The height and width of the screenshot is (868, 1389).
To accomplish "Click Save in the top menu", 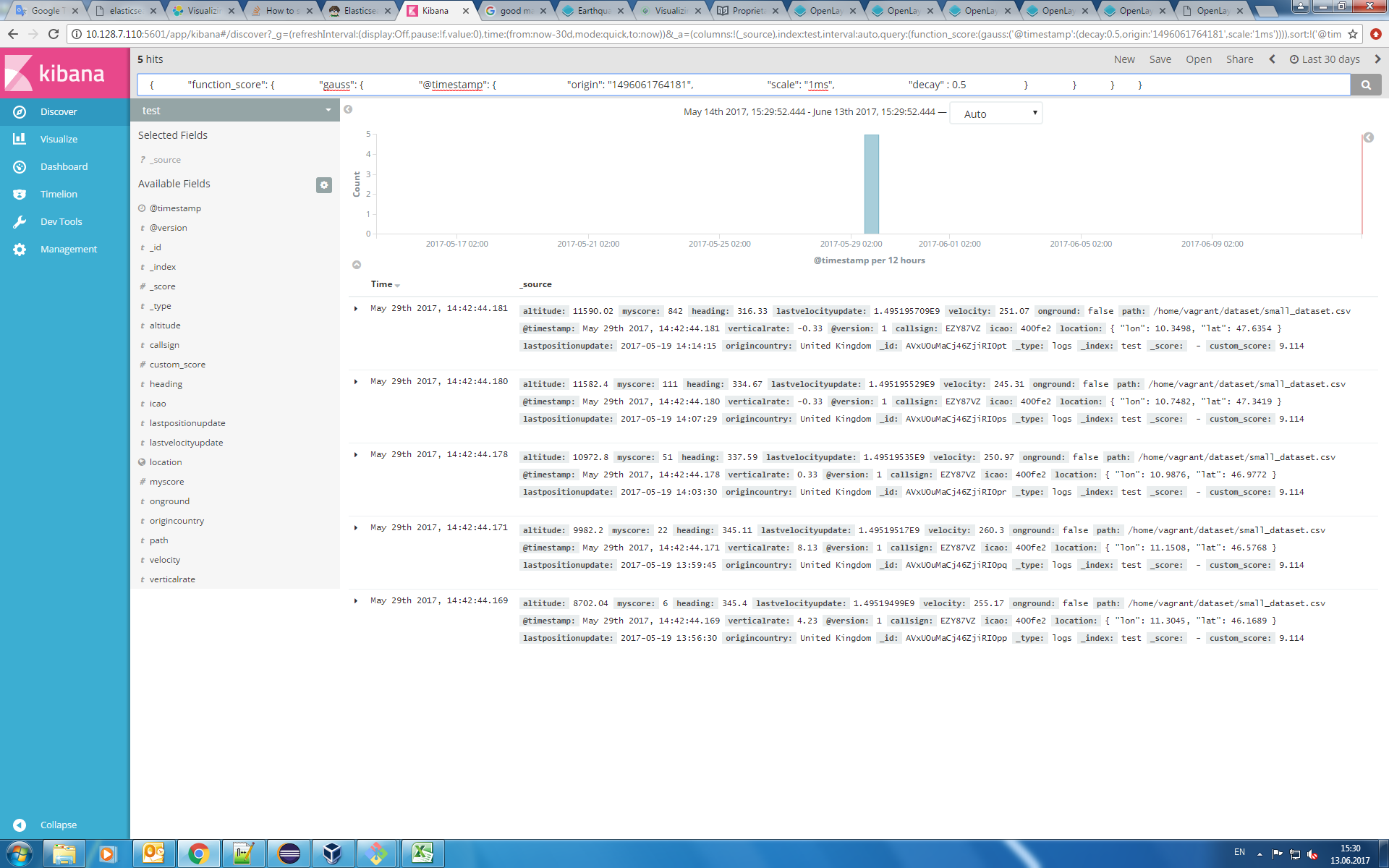I will click(1160, 59).
